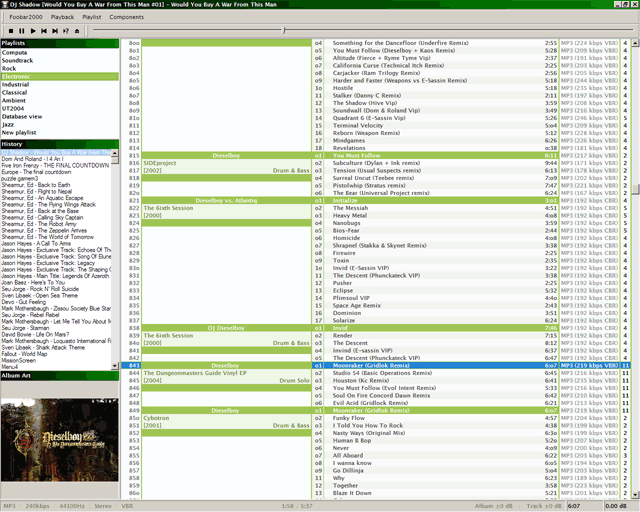Select history entry David Bowie - Life On Mars?

pos(56,334)
